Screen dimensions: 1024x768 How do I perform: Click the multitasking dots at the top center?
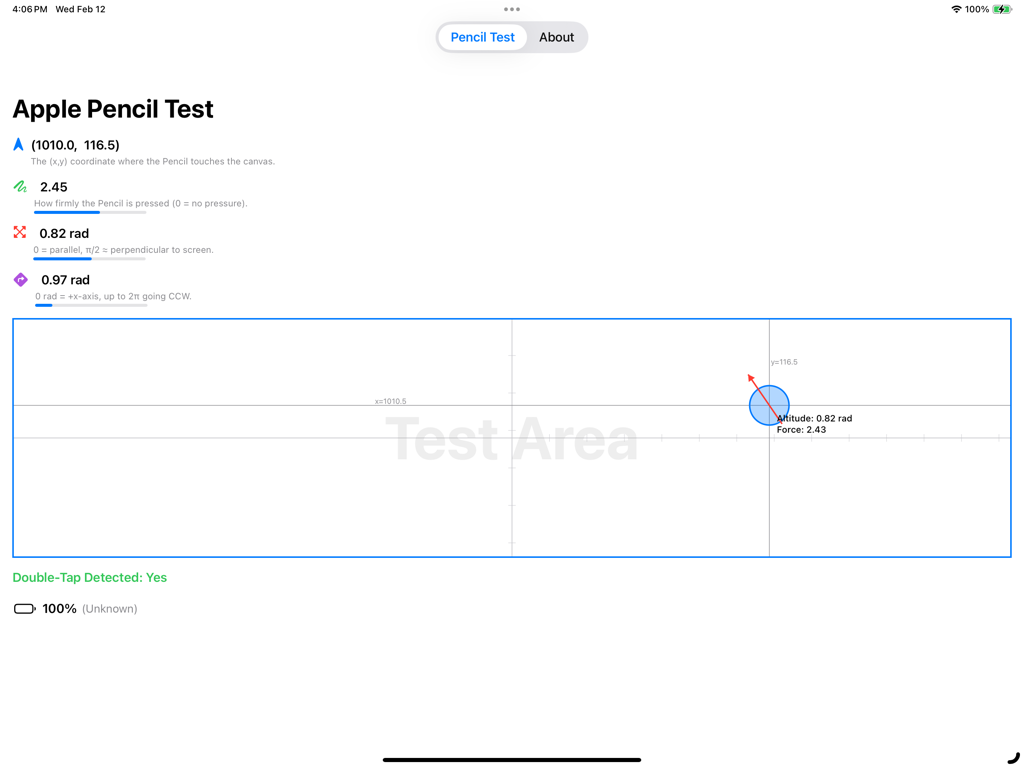511,9
